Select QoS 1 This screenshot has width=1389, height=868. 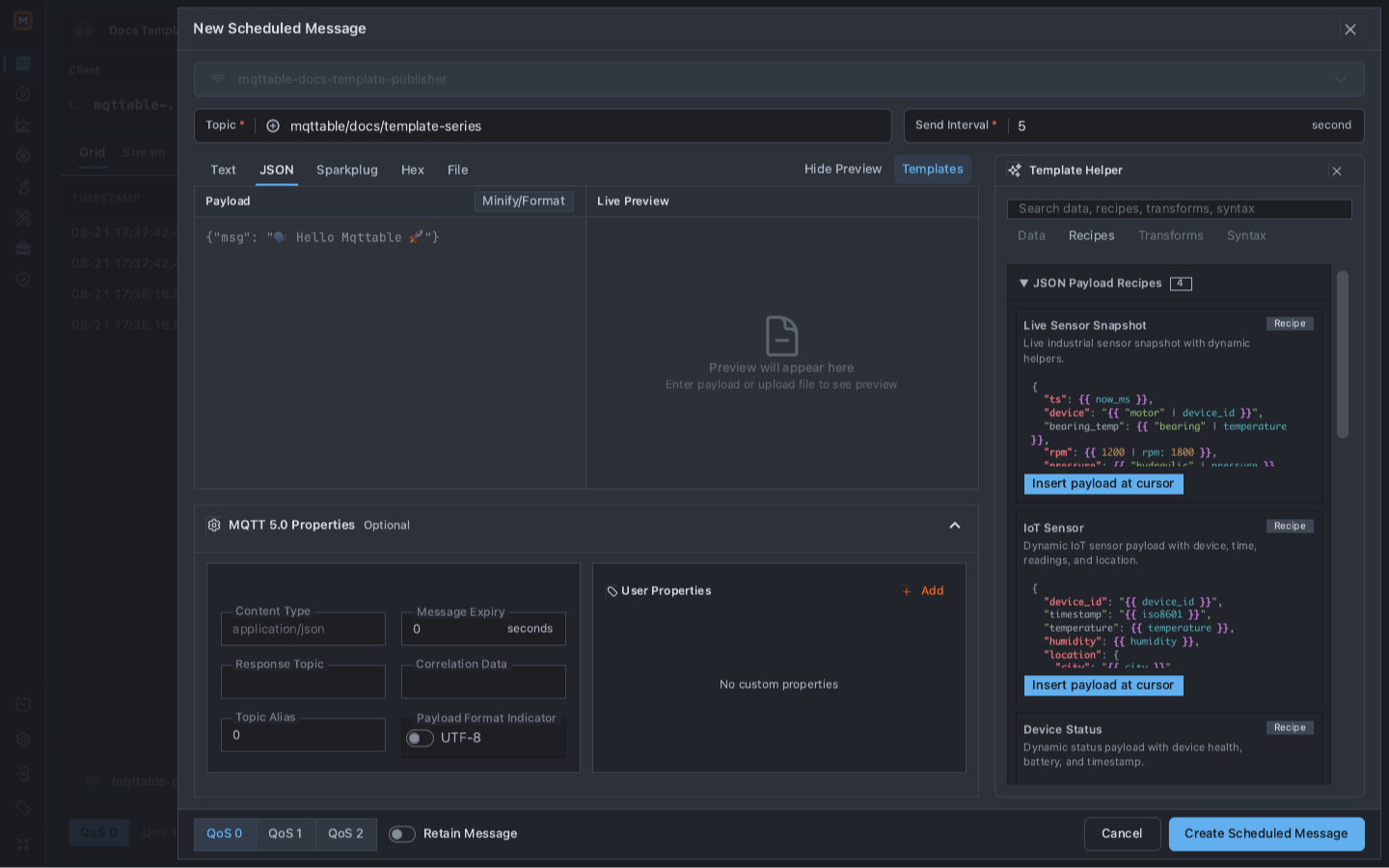tap(286, 834)
